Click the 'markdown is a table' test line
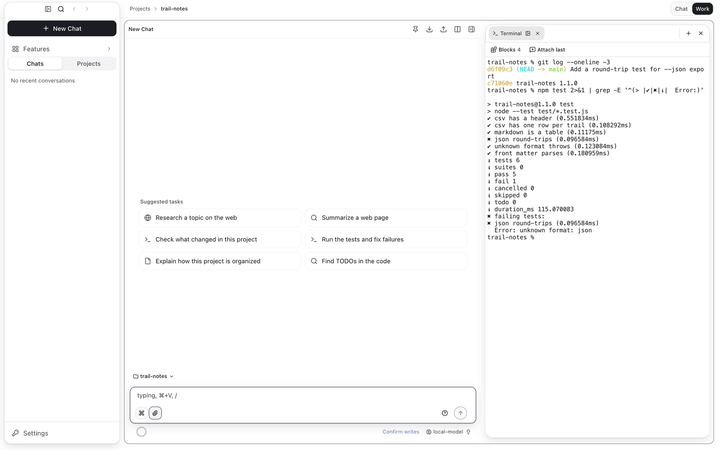This screenshot has width=720, height=450. (x=546, y=132)
